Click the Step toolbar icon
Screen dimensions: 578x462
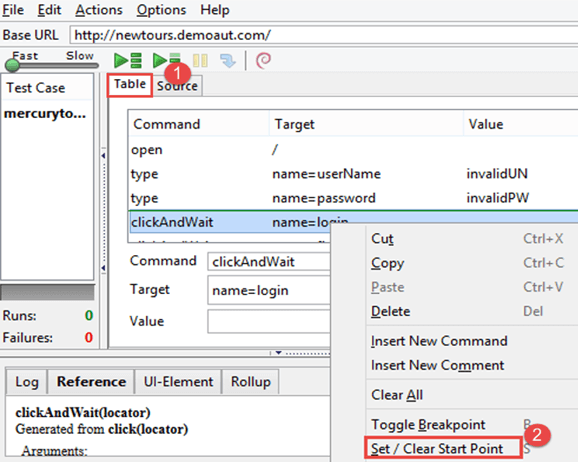(x=228, y=61)
